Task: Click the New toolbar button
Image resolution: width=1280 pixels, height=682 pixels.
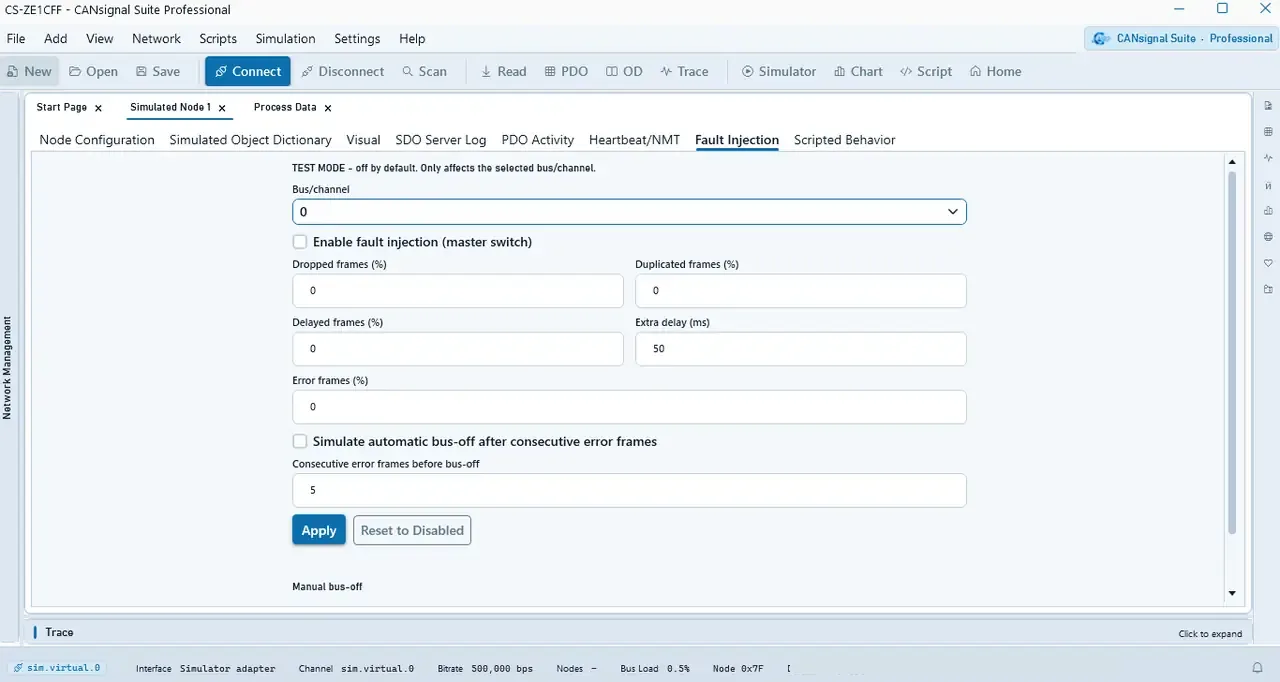Action: (30, 71)
